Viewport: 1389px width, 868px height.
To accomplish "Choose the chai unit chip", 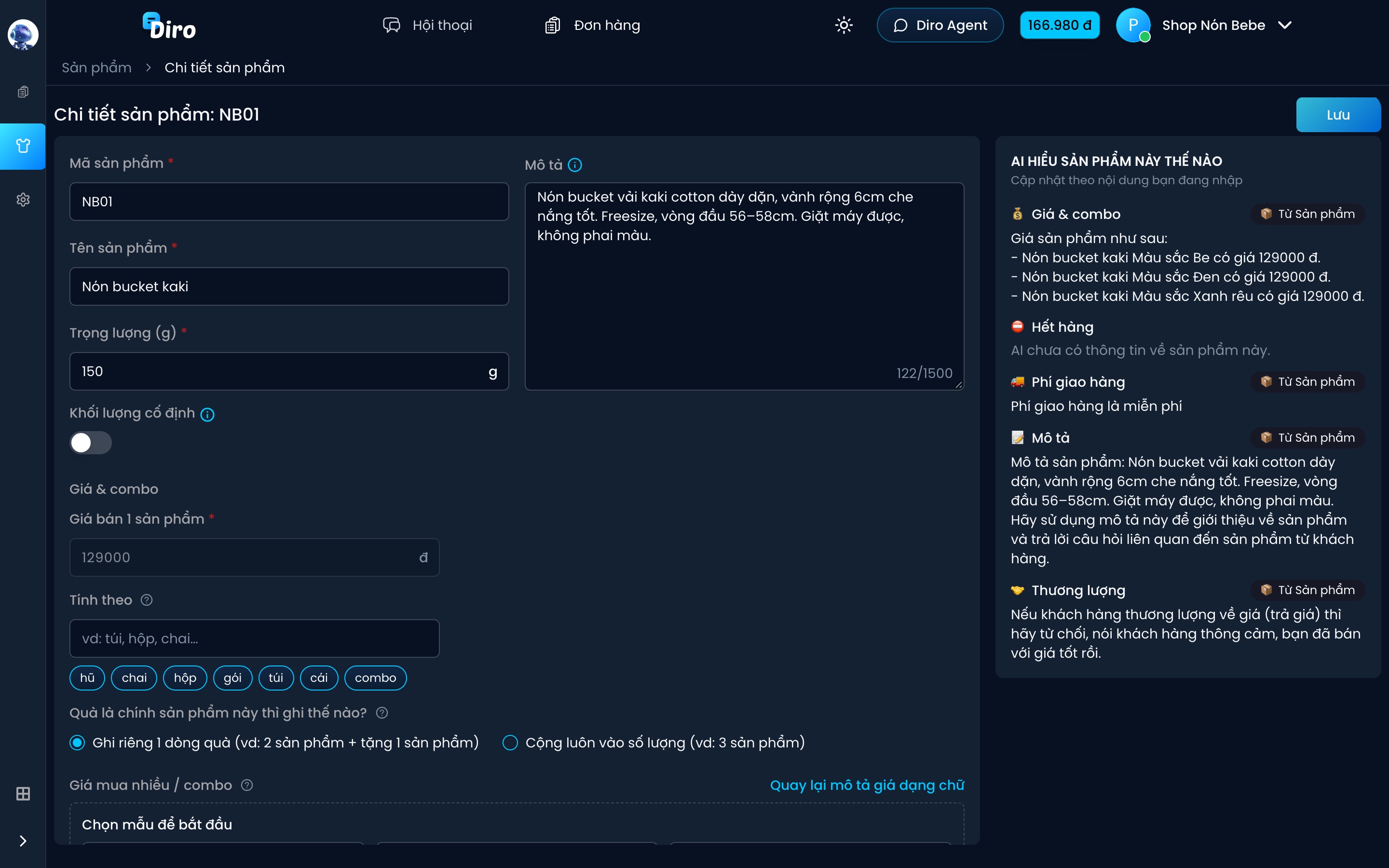I will click(x=134, y=678).
